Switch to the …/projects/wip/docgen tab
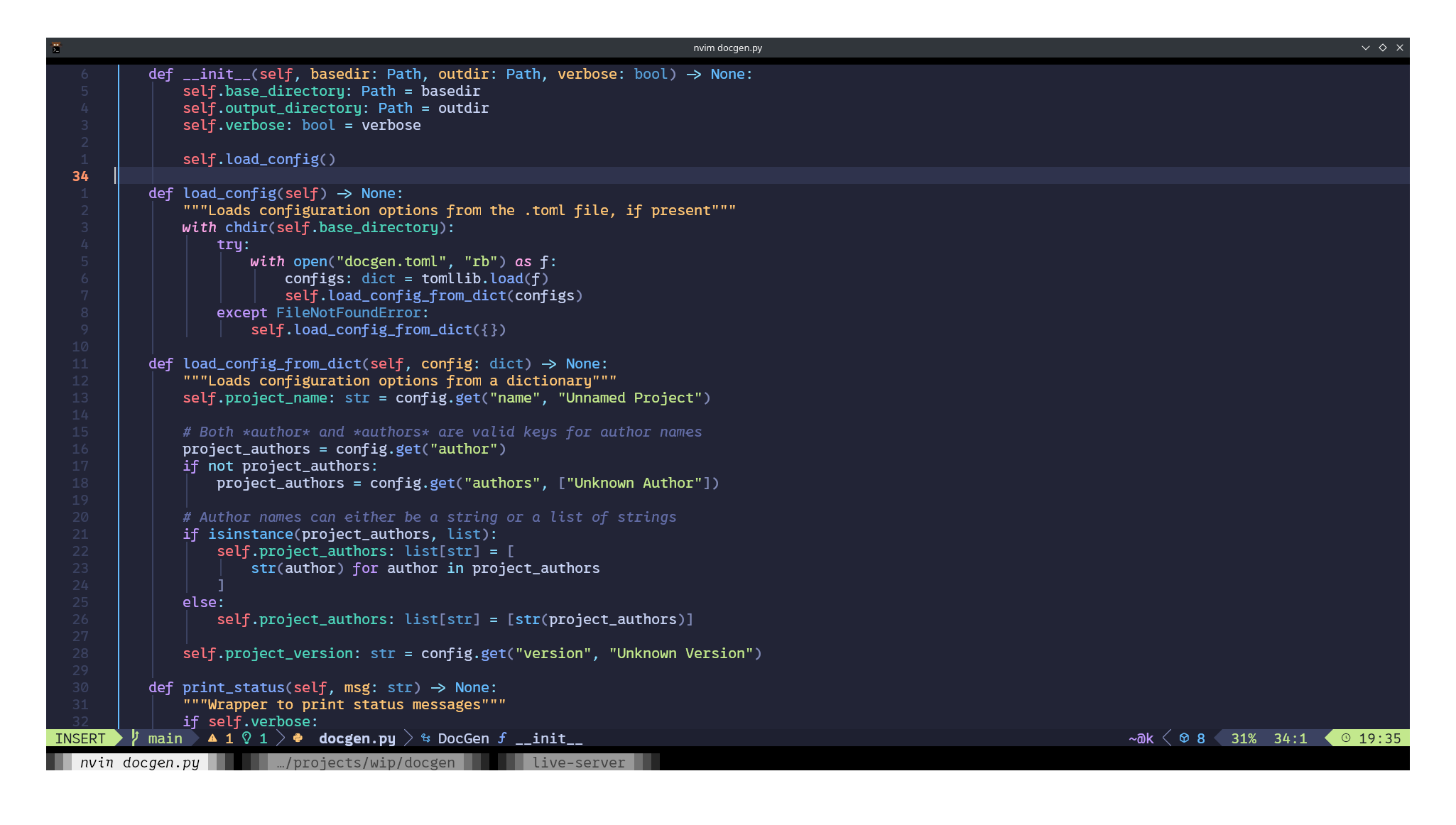The width and height of the screenshot is (1456, 825). point(365,763)
